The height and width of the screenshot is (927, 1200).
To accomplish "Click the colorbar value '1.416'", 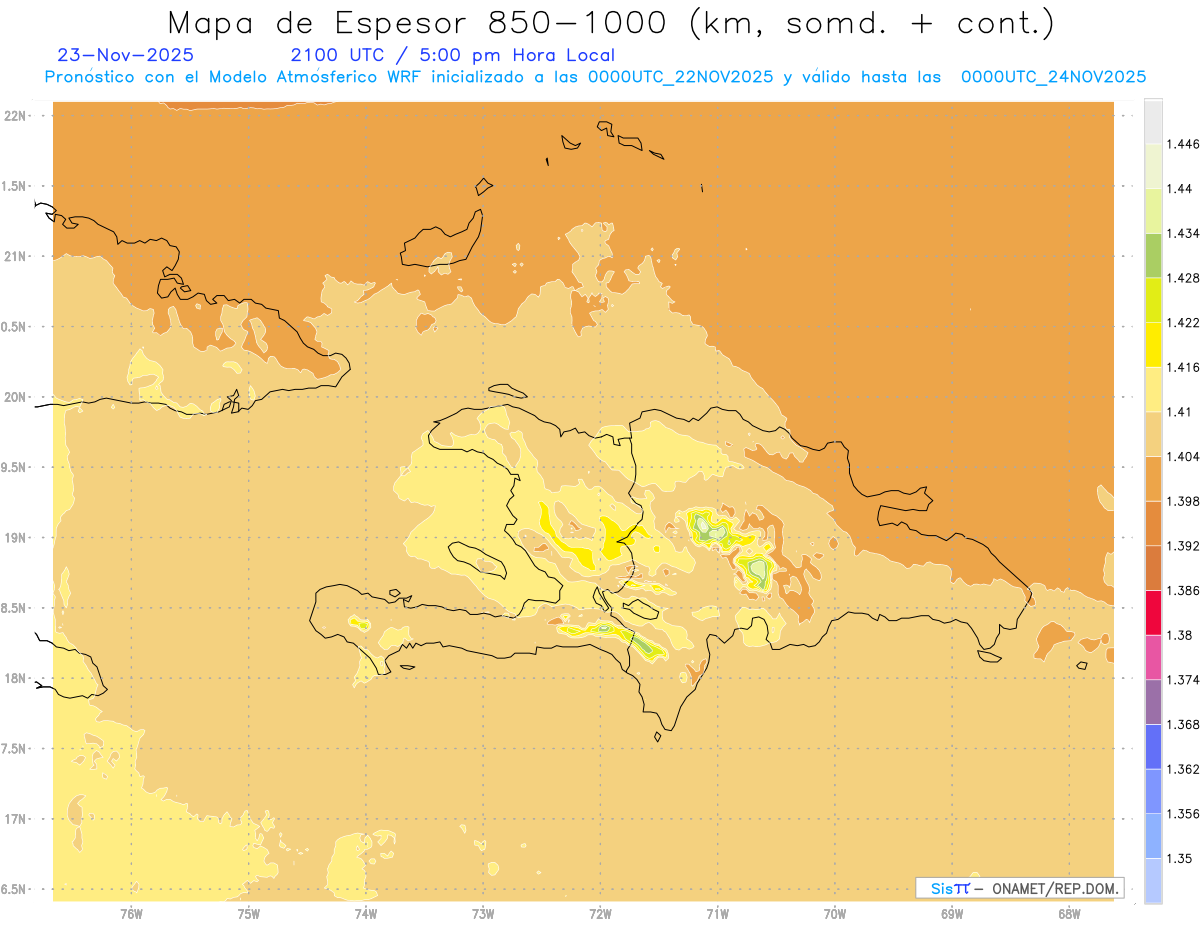I will point(1184,367).
